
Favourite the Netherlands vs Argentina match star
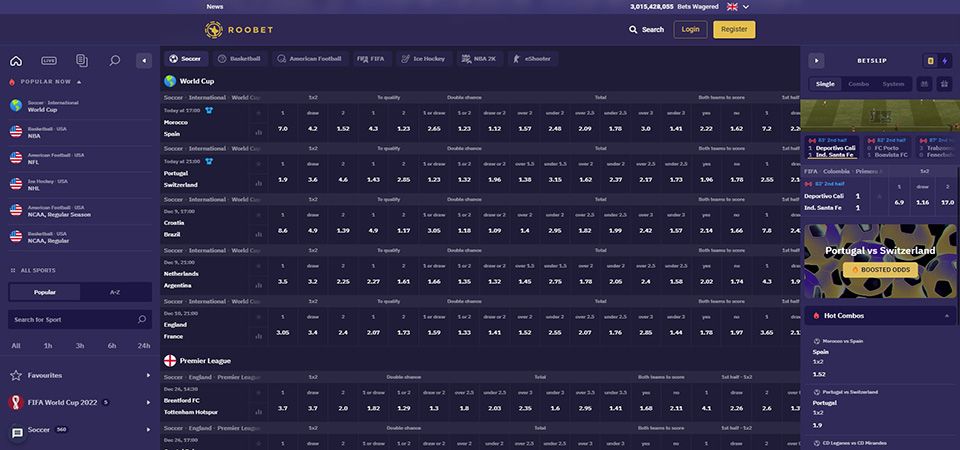click(258, 266)
